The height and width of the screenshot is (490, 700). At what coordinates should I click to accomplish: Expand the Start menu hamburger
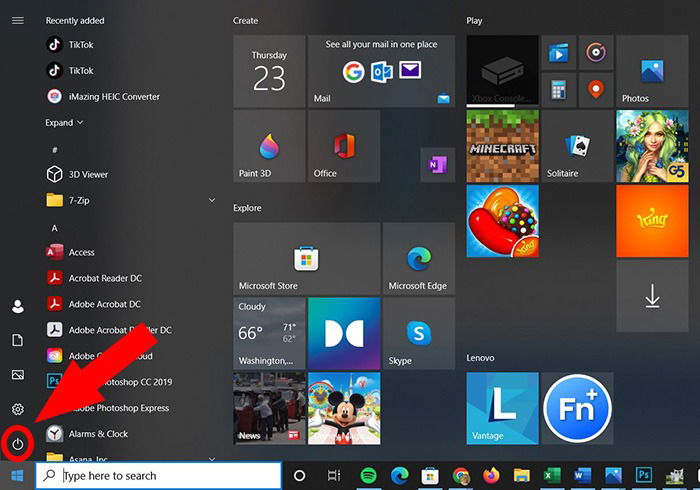tap(18, 21)
